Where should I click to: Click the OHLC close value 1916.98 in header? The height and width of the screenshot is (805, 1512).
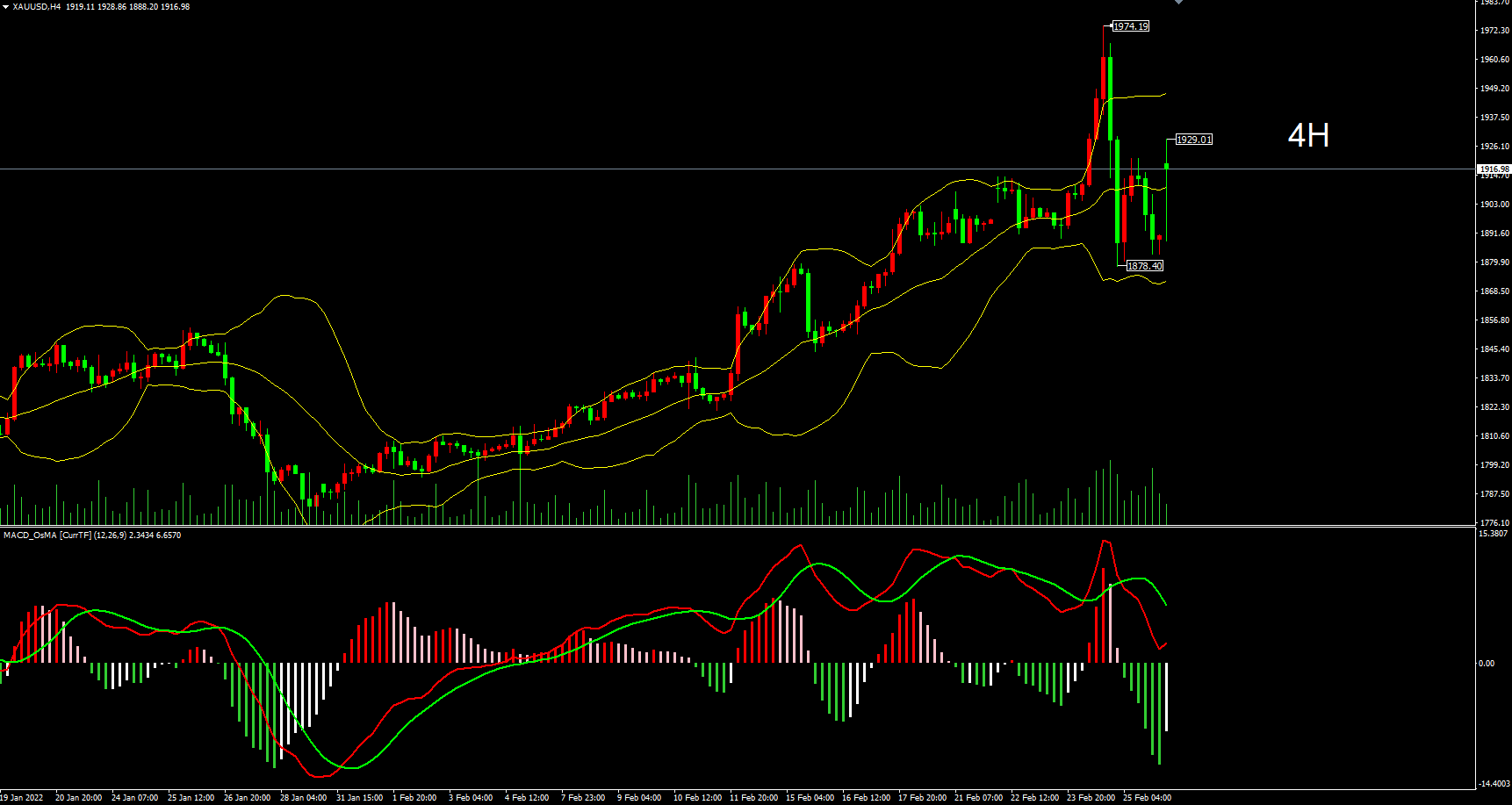175,6
